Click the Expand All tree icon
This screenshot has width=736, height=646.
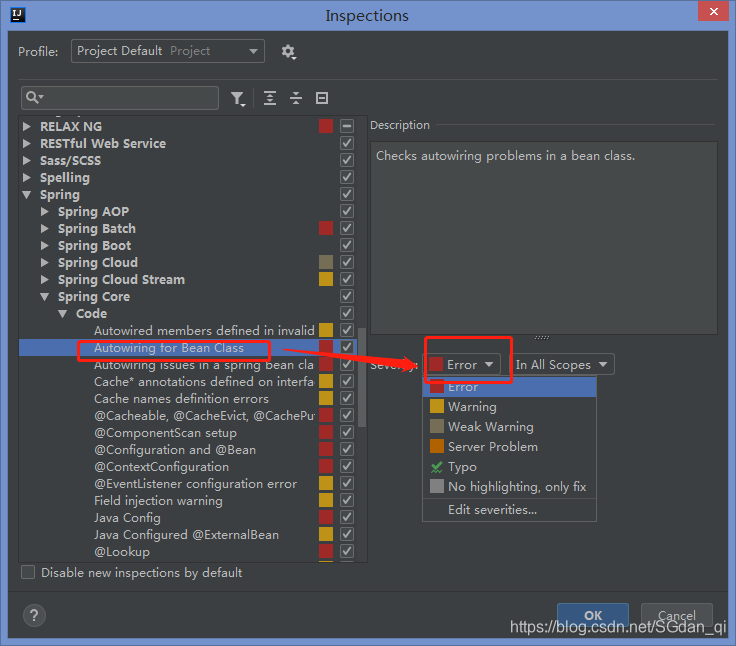(270, 98)
